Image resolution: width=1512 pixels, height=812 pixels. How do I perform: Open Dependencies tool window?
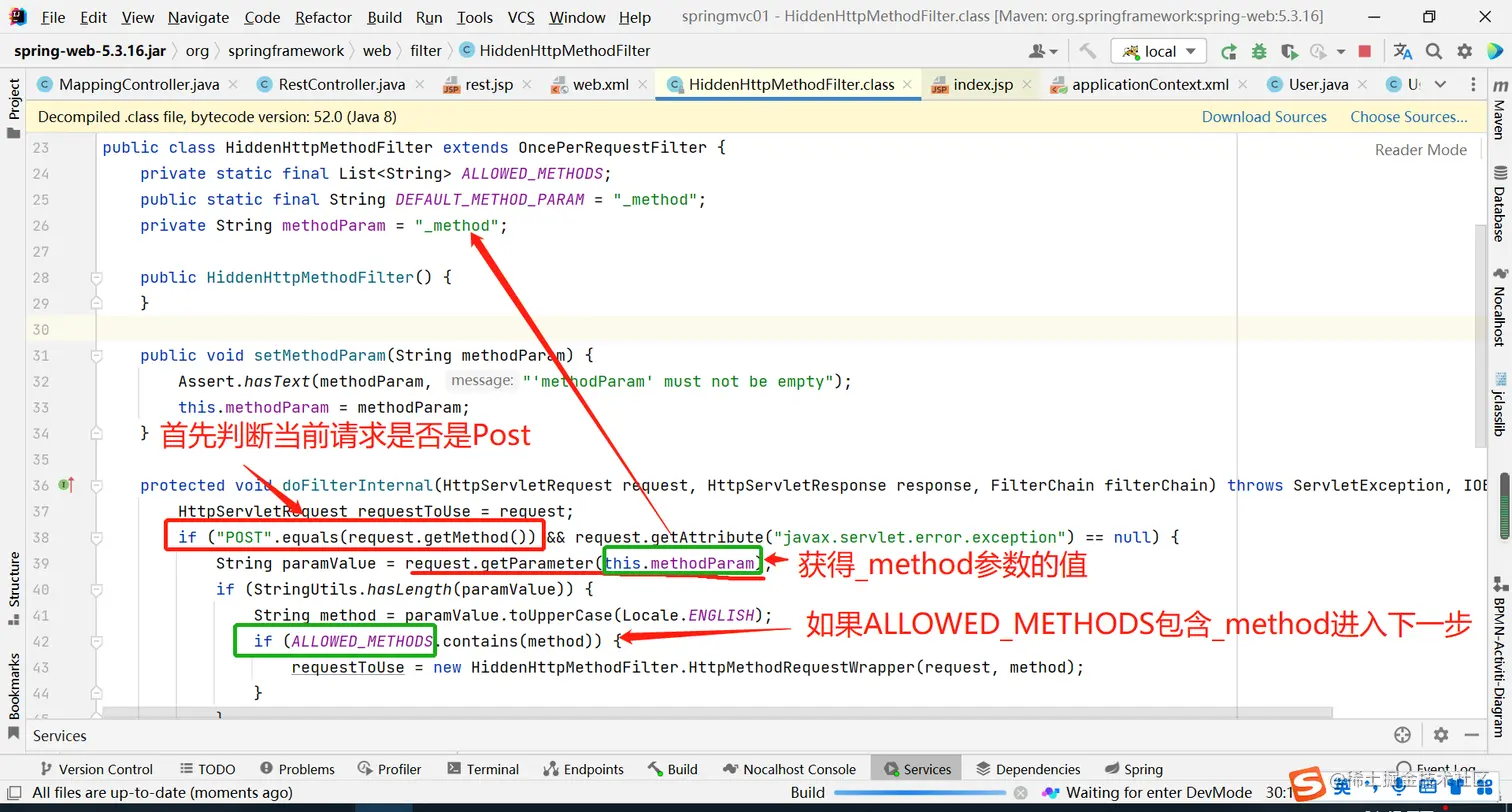pyautogui.click(x=1028, y=769)
